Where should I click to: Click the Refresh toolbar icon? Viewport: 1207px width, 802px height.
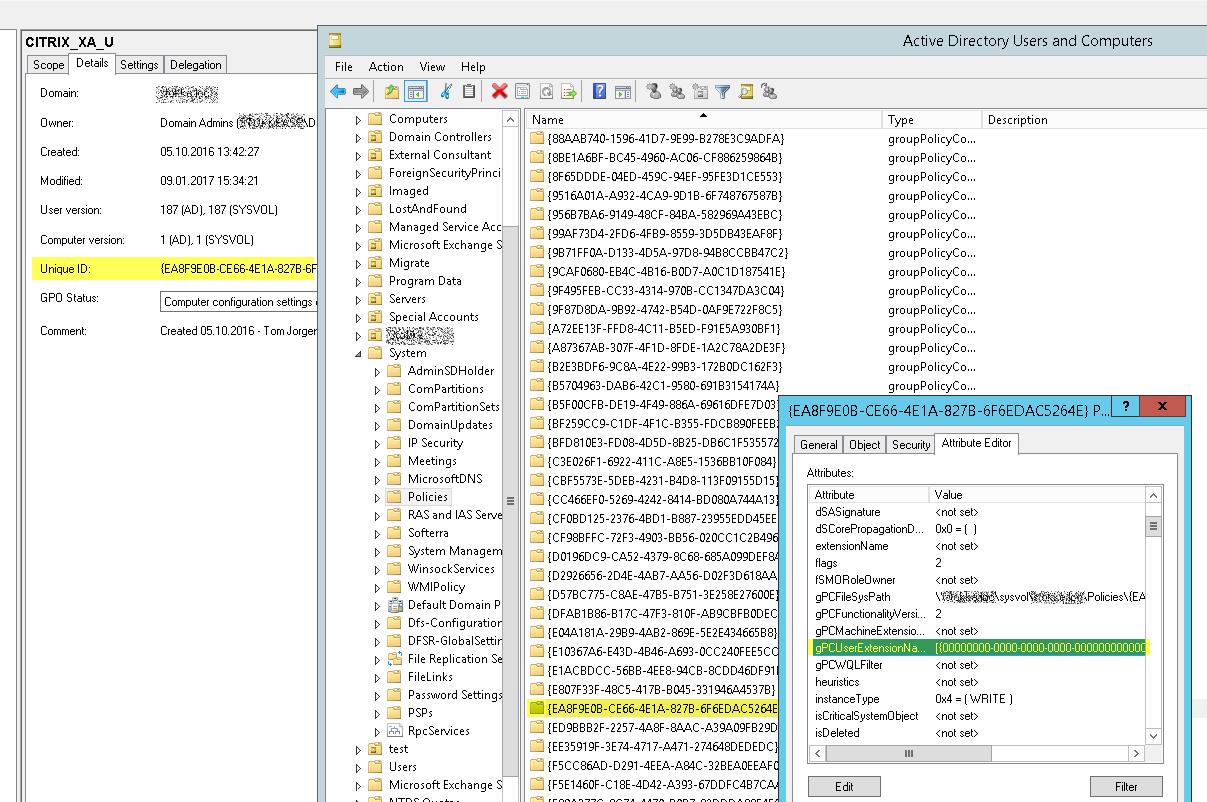pos(545,91)
